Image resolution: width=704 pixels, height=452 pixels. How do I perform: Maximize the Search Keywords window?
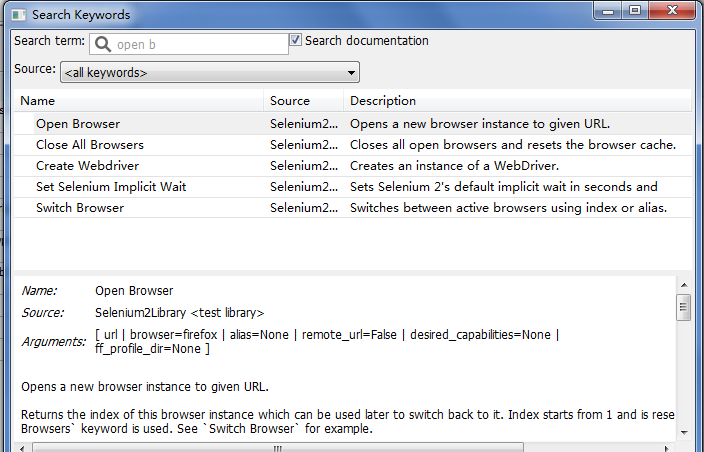[635, 10]
